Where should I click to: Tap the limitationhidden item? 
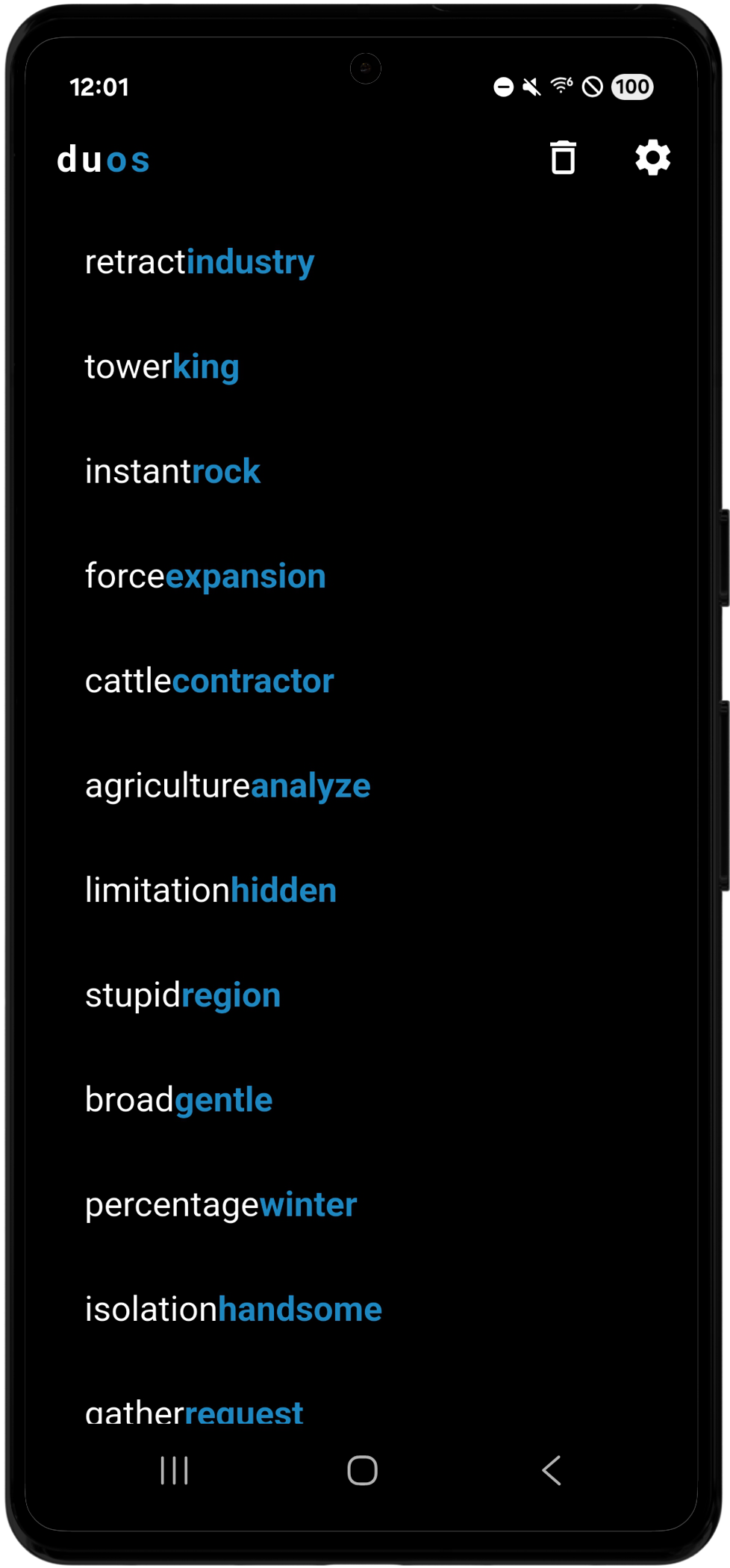[x=210, y=890]
